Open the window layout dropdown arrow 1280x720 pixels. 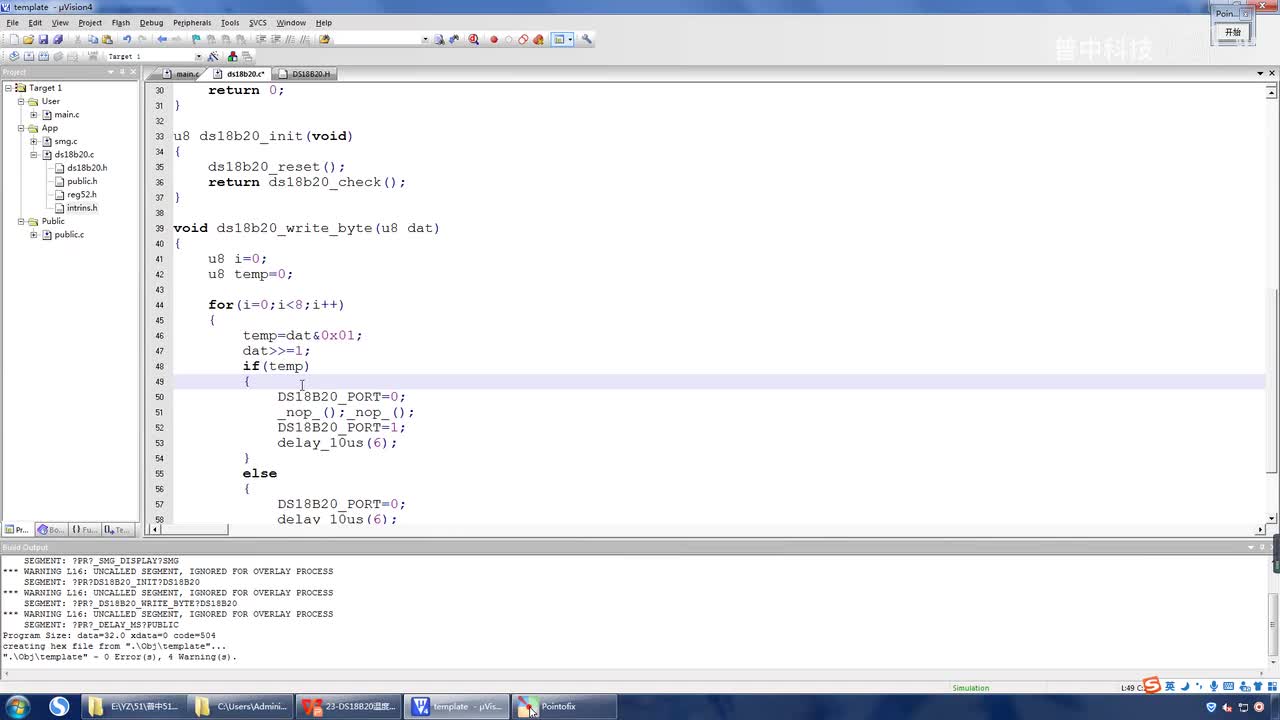pos(570,40)
